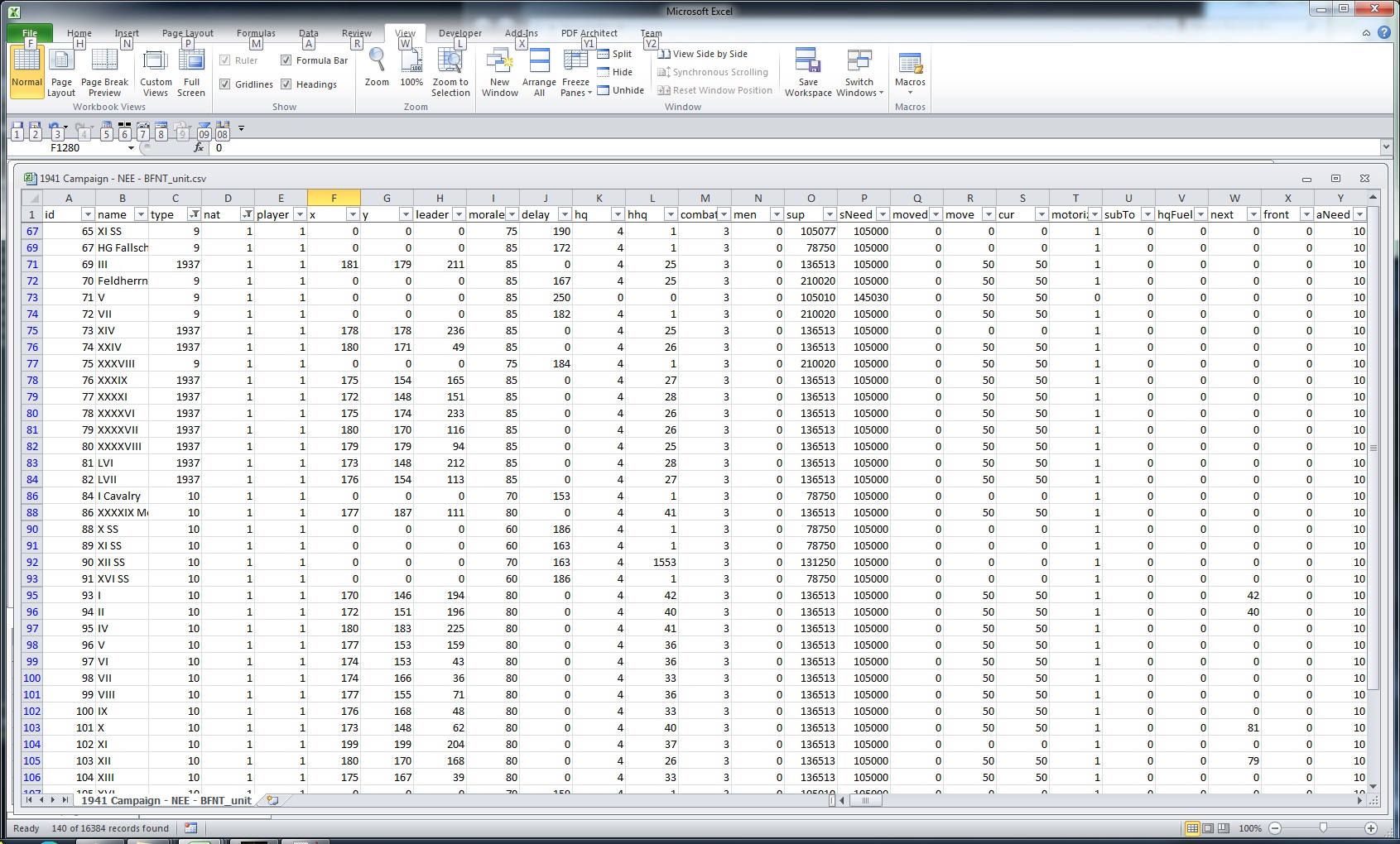Set zoom to 100% from ribbon

tap(411, 68)
